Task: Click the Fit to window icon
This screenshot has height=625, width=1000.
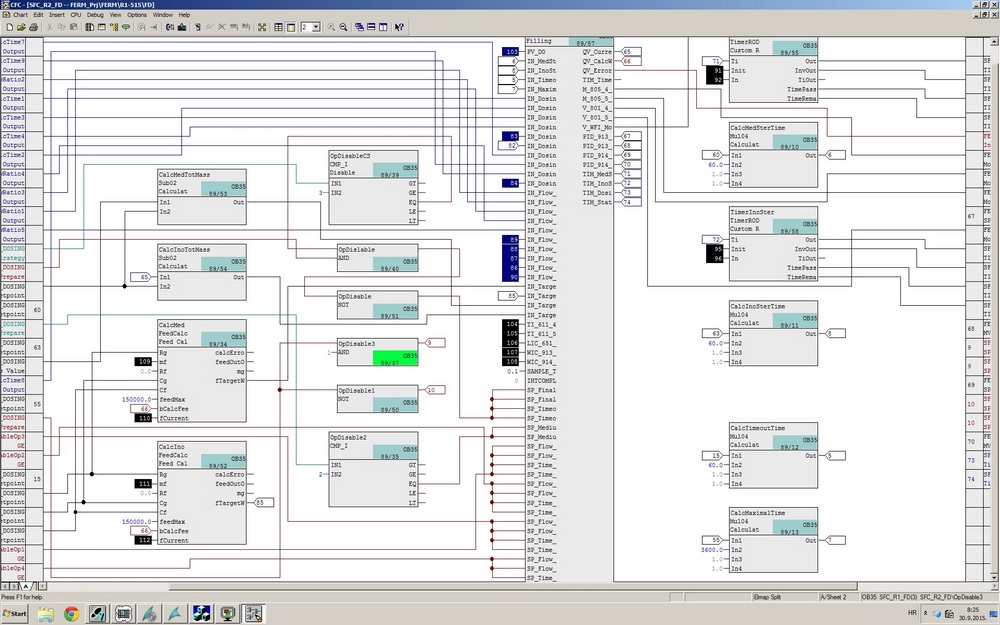Action: tap(262, 27)
